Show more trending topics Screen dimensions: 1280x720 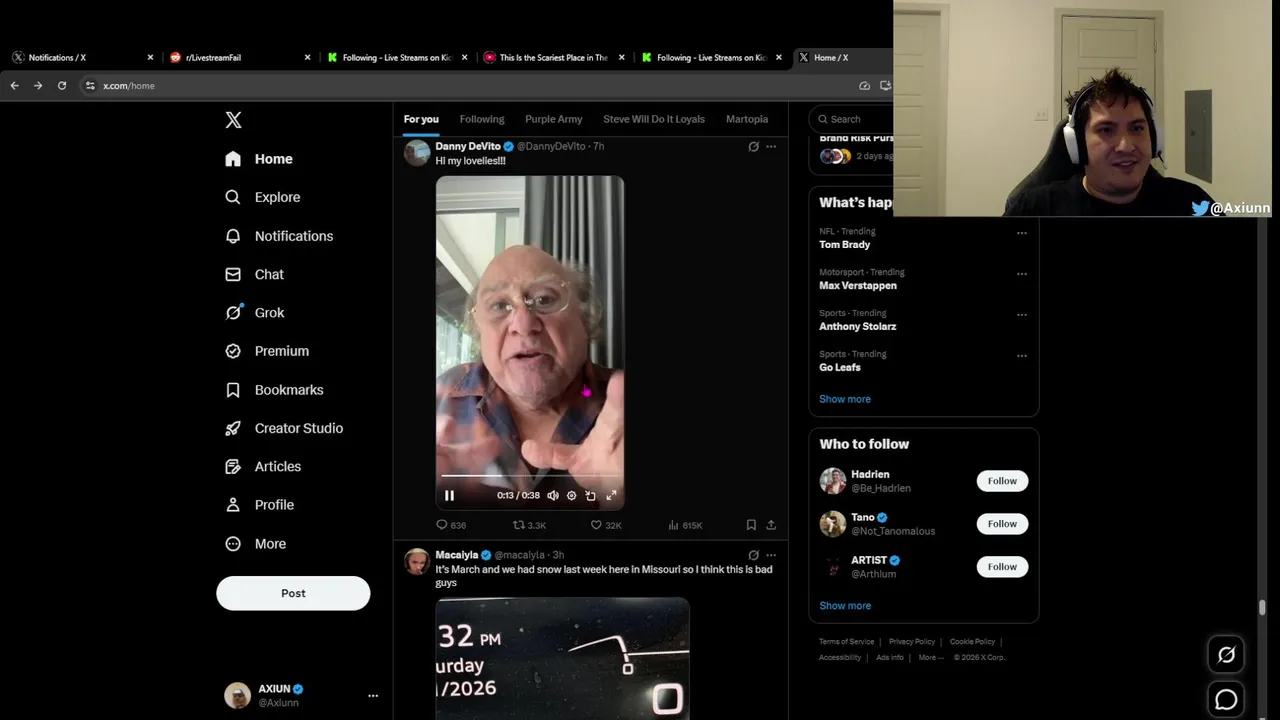tap(845, 399)
